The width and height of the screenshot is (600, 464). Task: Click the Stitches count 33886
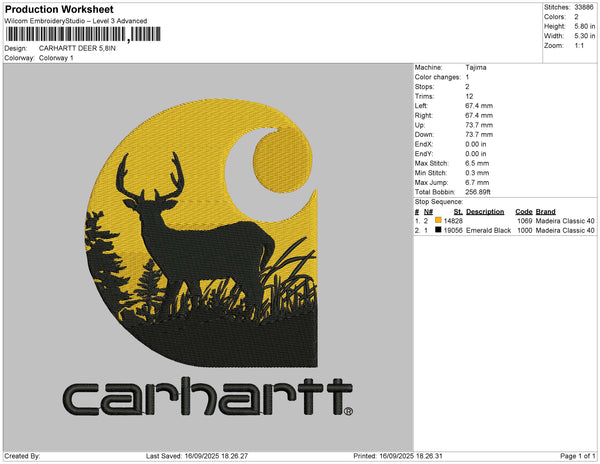tap(582, 6)
